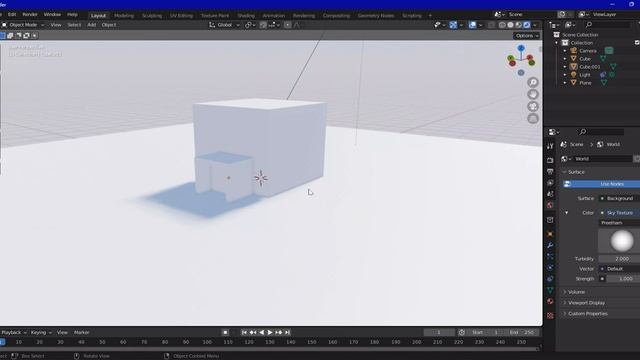This screenshot has width=640, height=360.
Task: Open the Object properties tab (orange square)
Action: tap(550, 234)
